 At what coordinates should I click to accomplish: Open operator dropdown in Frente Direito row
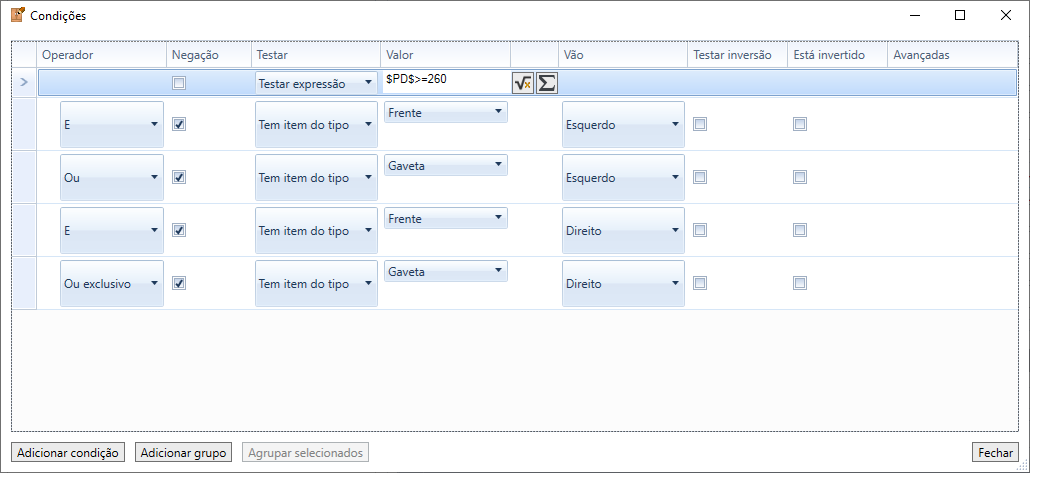[112, 231]
